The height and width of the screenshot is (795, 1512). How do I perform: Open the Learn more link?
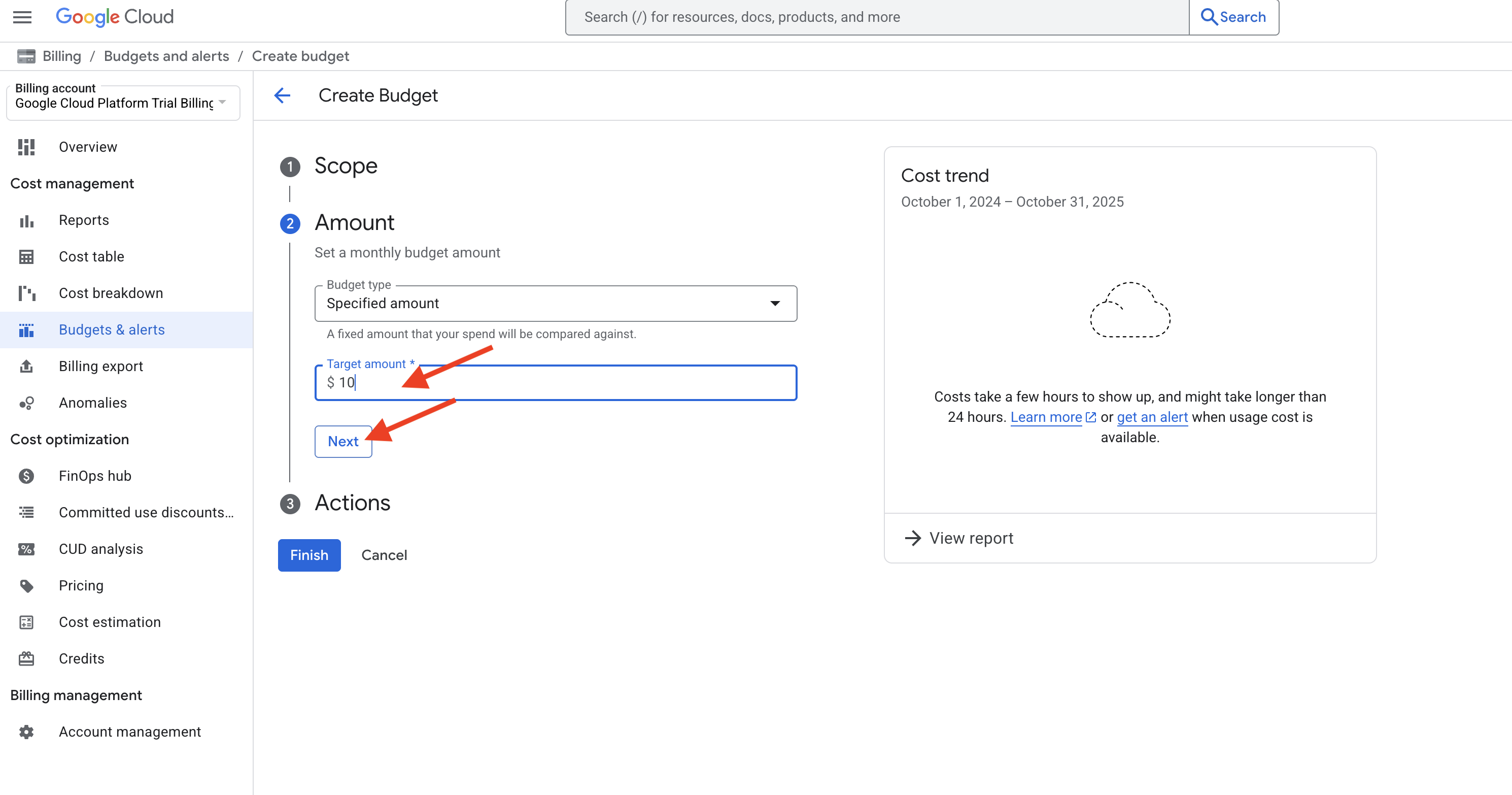coord(1046,417)
